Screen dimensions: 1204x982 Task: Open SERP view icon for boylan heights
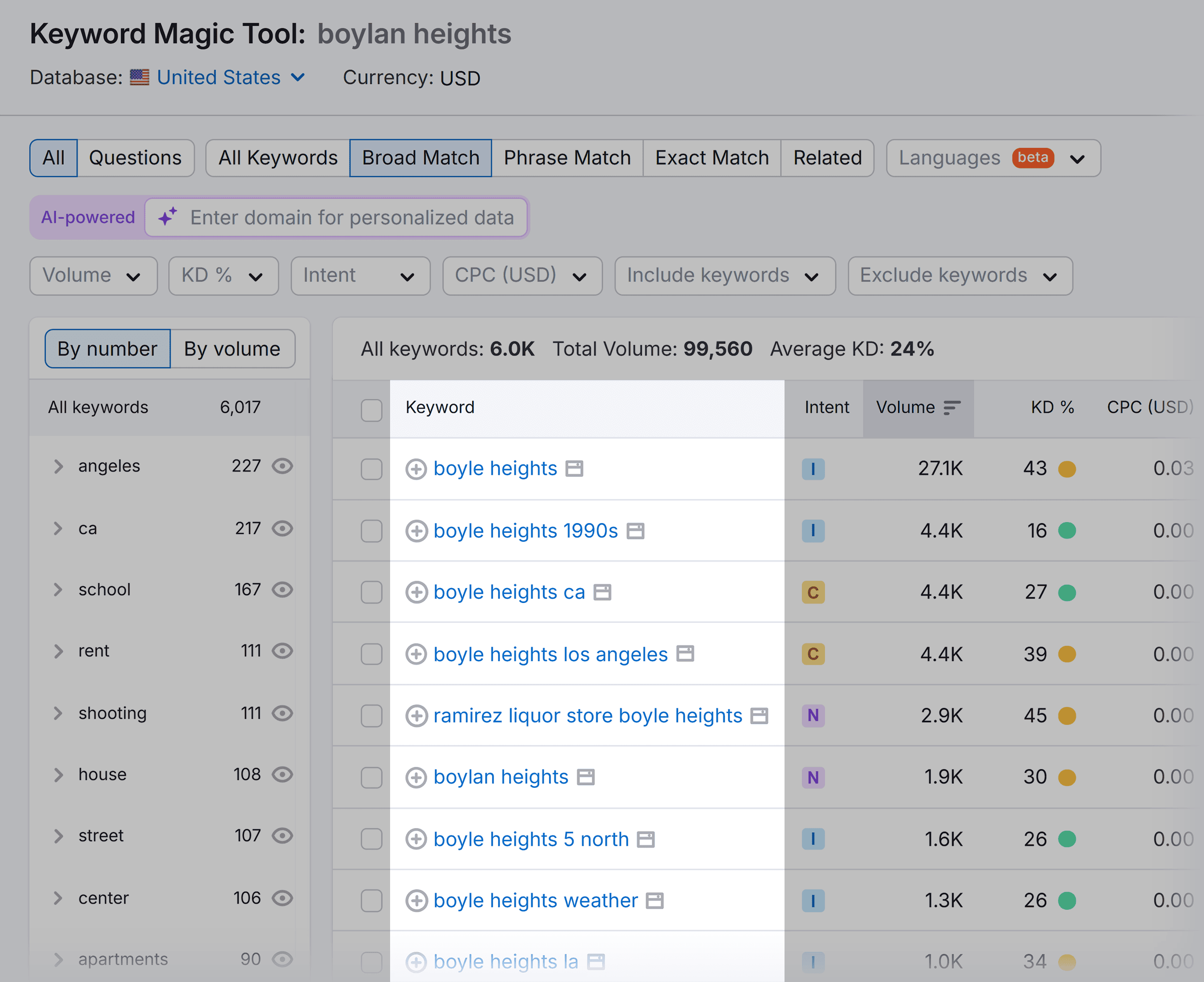coord(586,777)
